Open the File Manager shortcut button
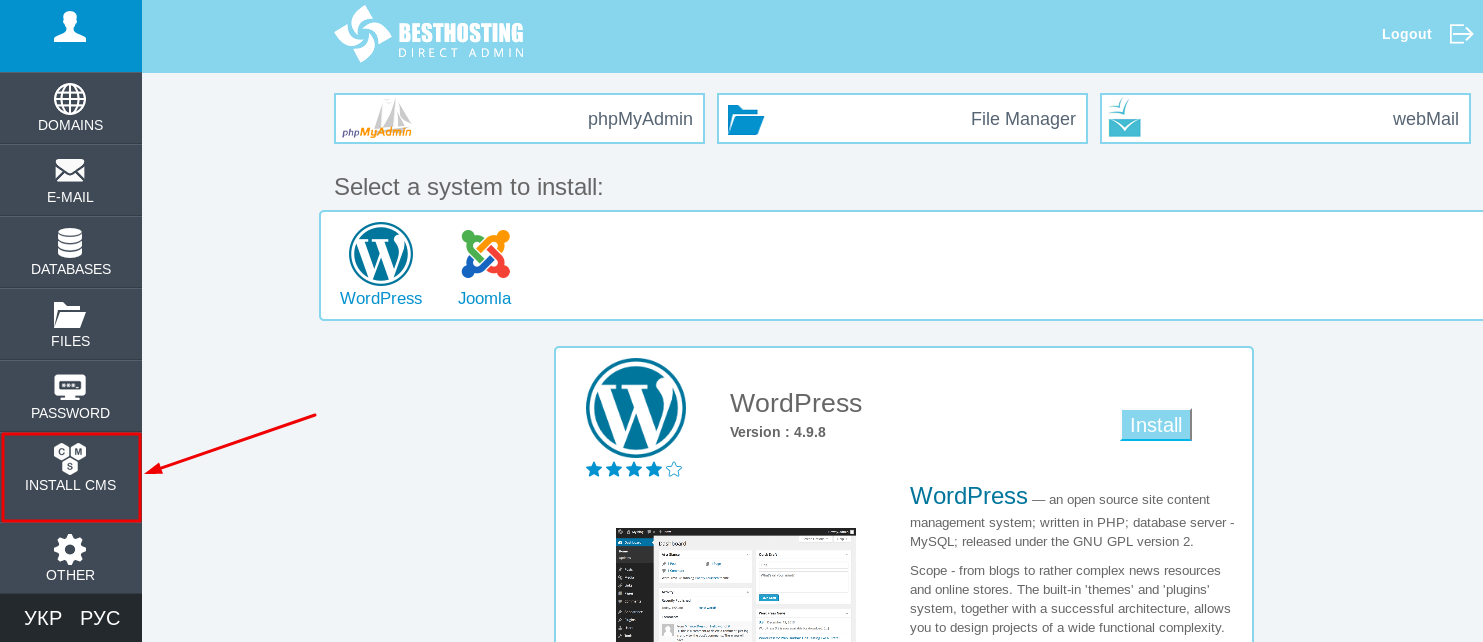Image resolution: width=1483 pixels, height=642 pixels. pos(902,119)
